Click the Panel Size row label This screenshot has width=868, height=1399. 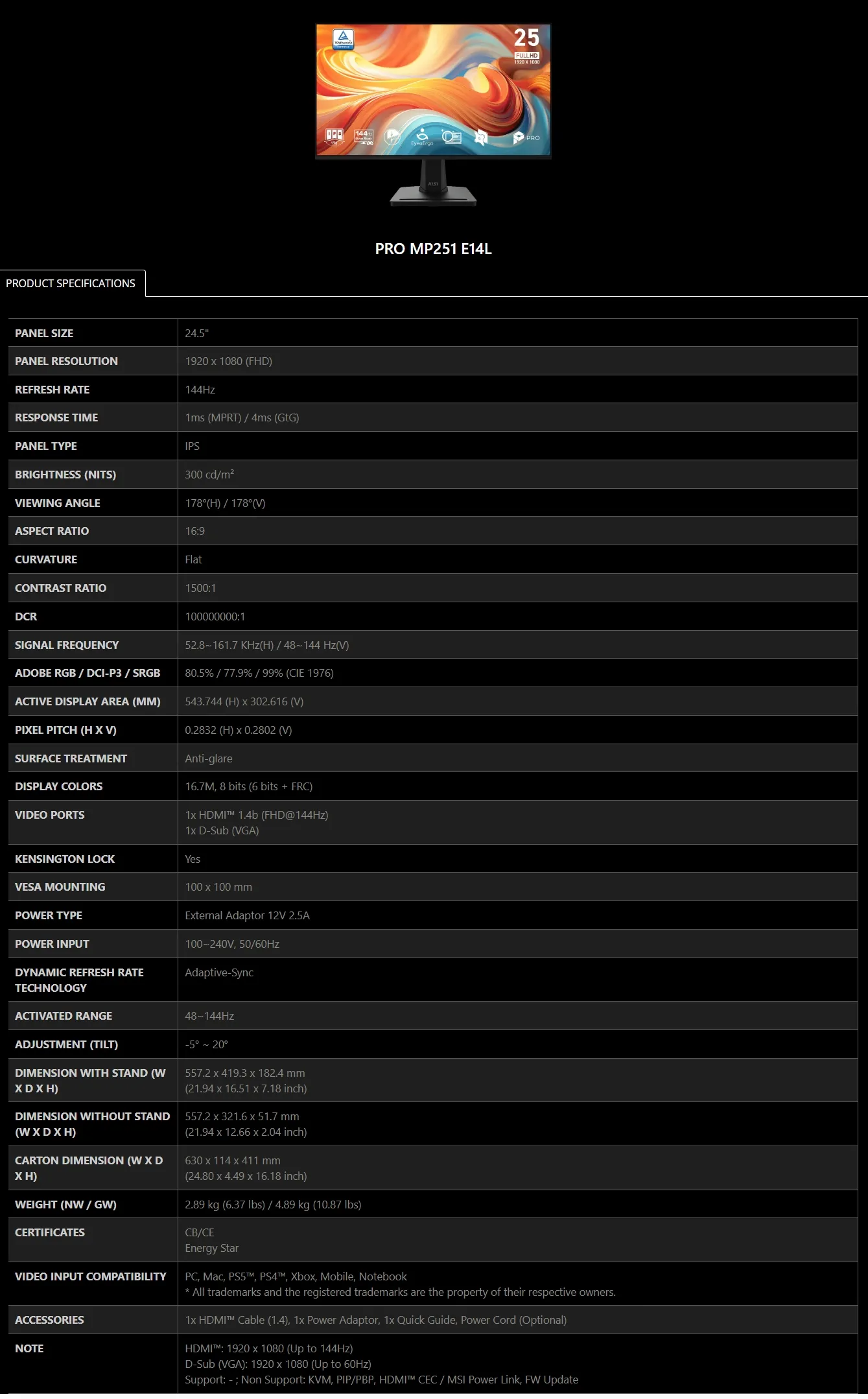point(44,333)
